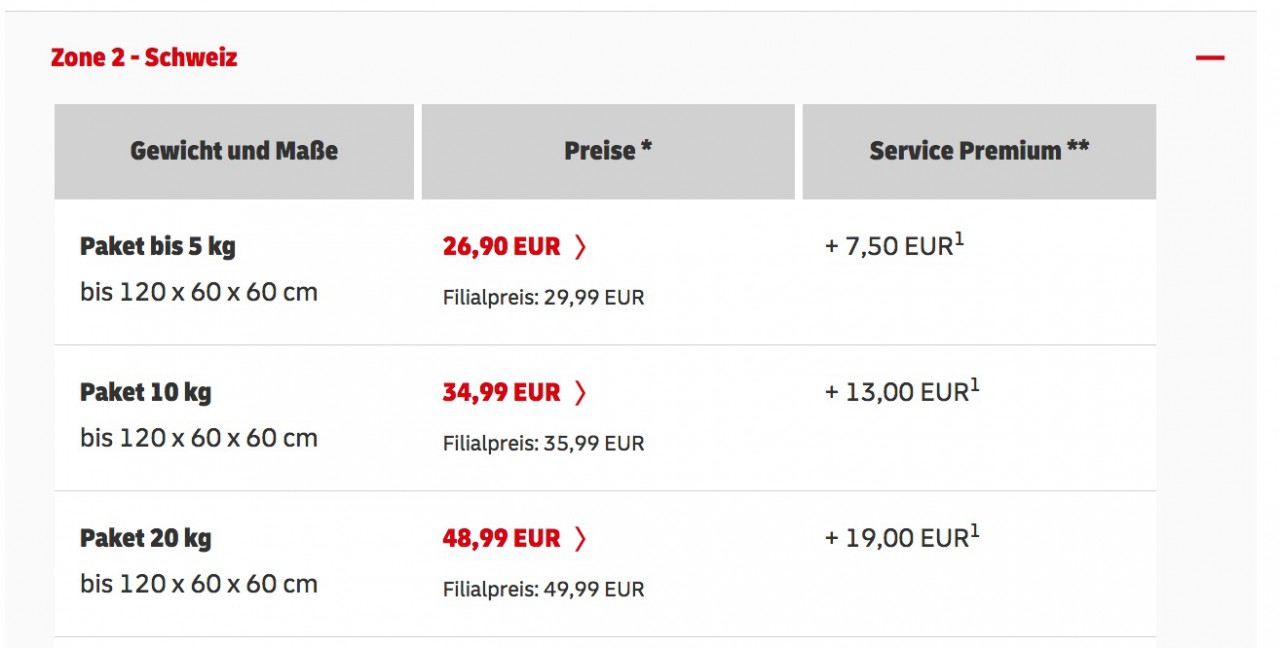
Task: Click the Service Premium ** column header
Action: tap(979, 151)
